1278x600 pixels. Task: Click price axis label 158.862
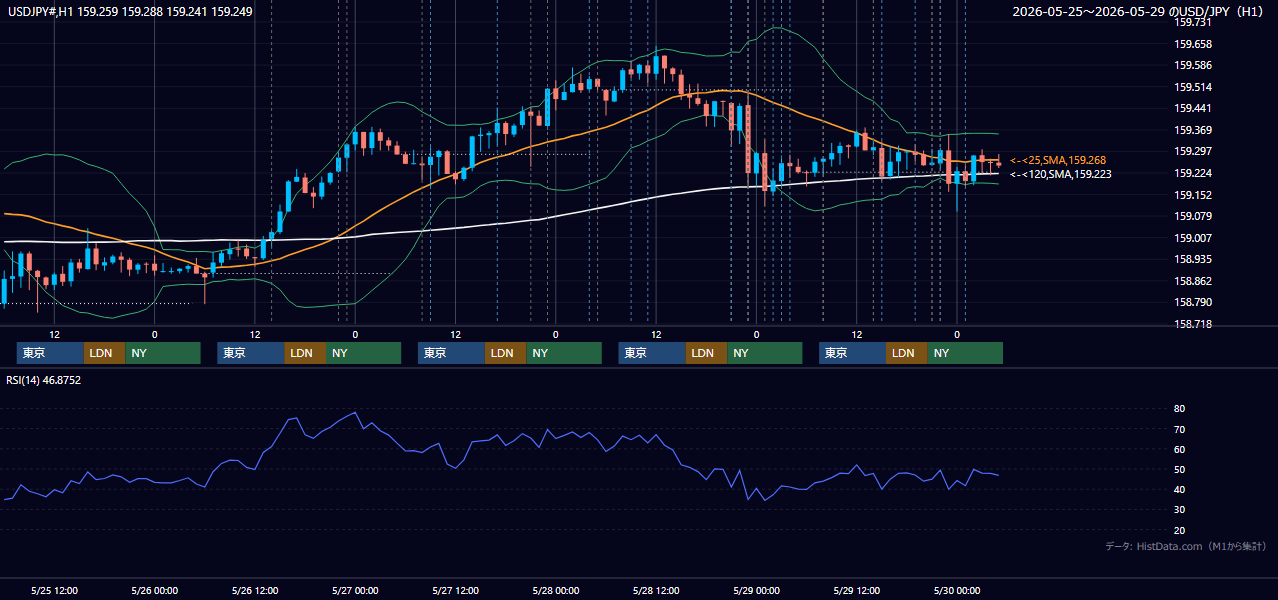(x=1193, y=281)
